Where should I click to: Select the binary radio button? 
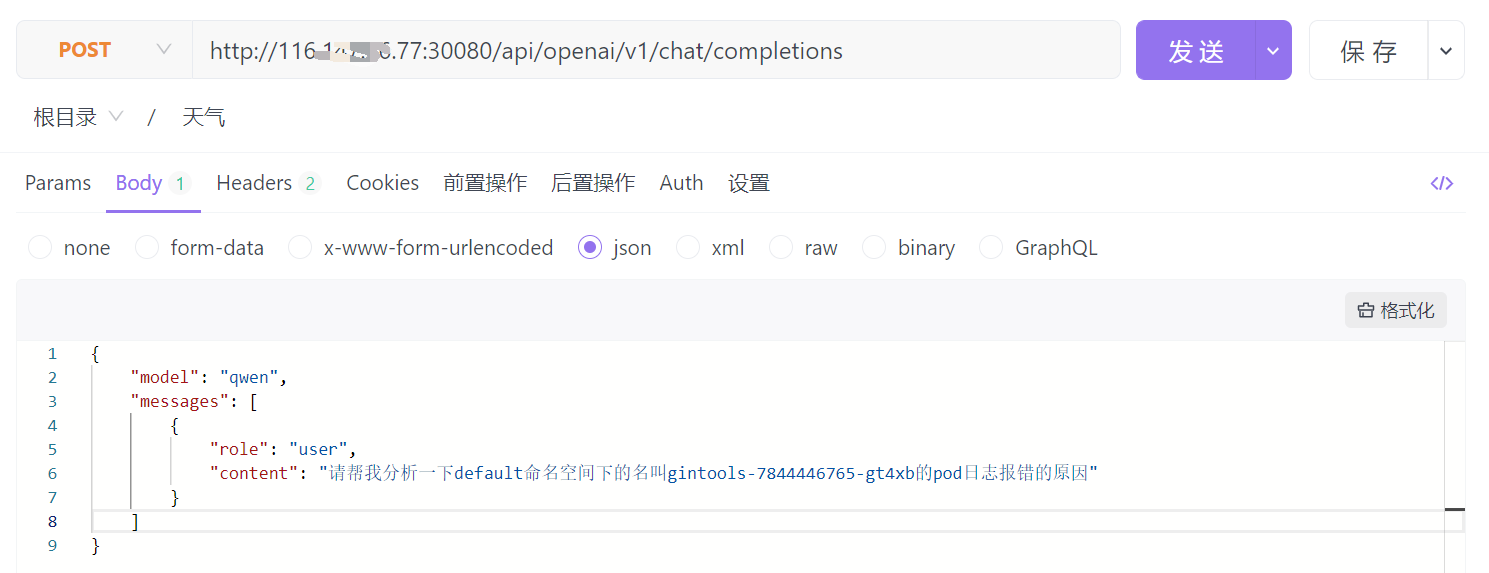click(x=874, y=248)
